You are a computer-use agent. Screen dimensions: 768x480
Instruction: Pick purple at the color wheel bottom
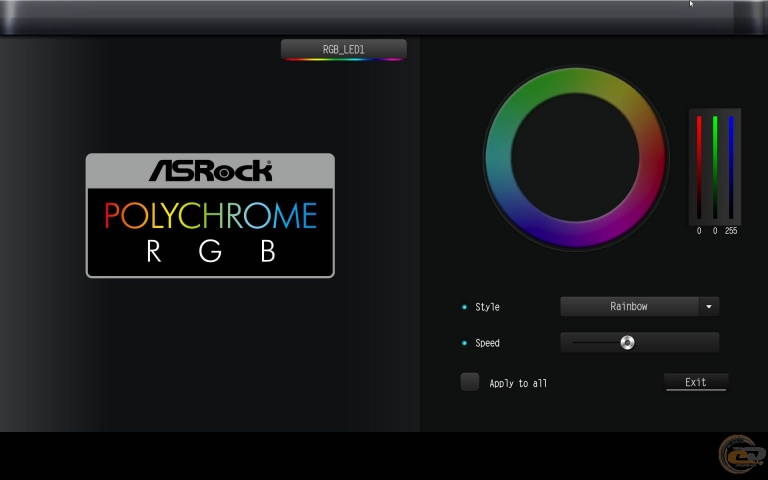coord(575,235)
